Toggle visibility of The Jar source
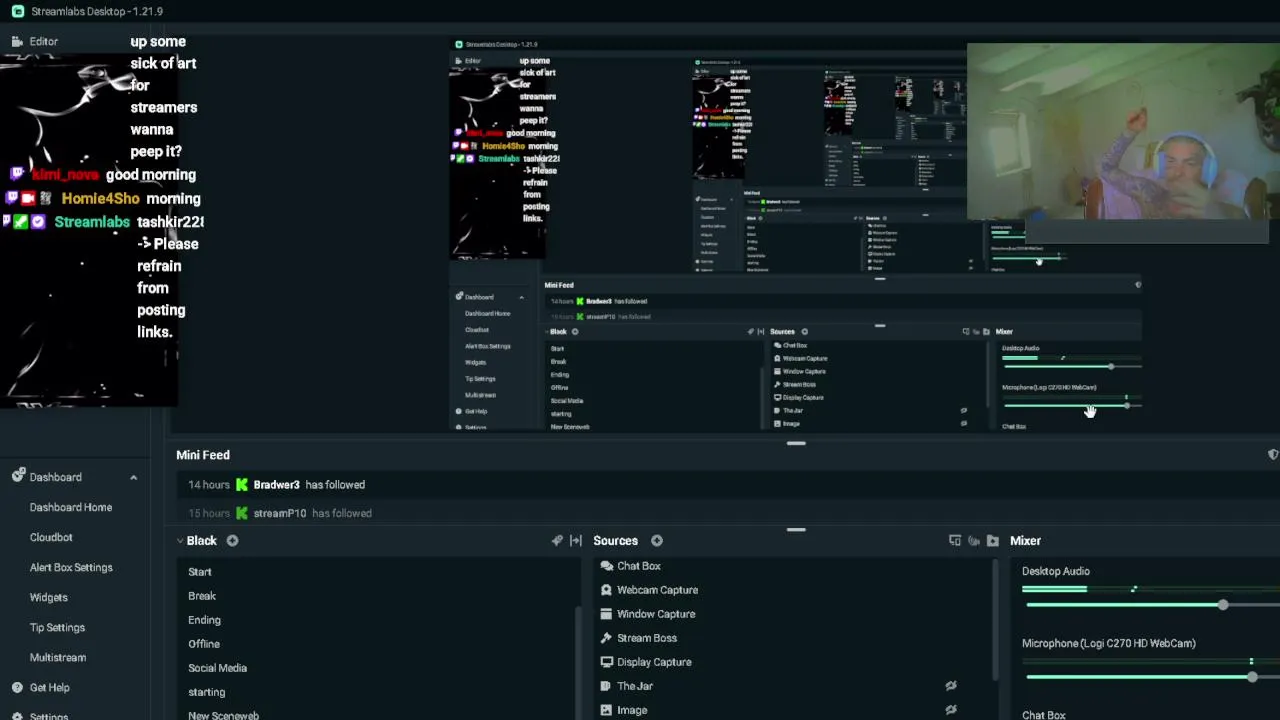1280x720 pixels. 951,686
